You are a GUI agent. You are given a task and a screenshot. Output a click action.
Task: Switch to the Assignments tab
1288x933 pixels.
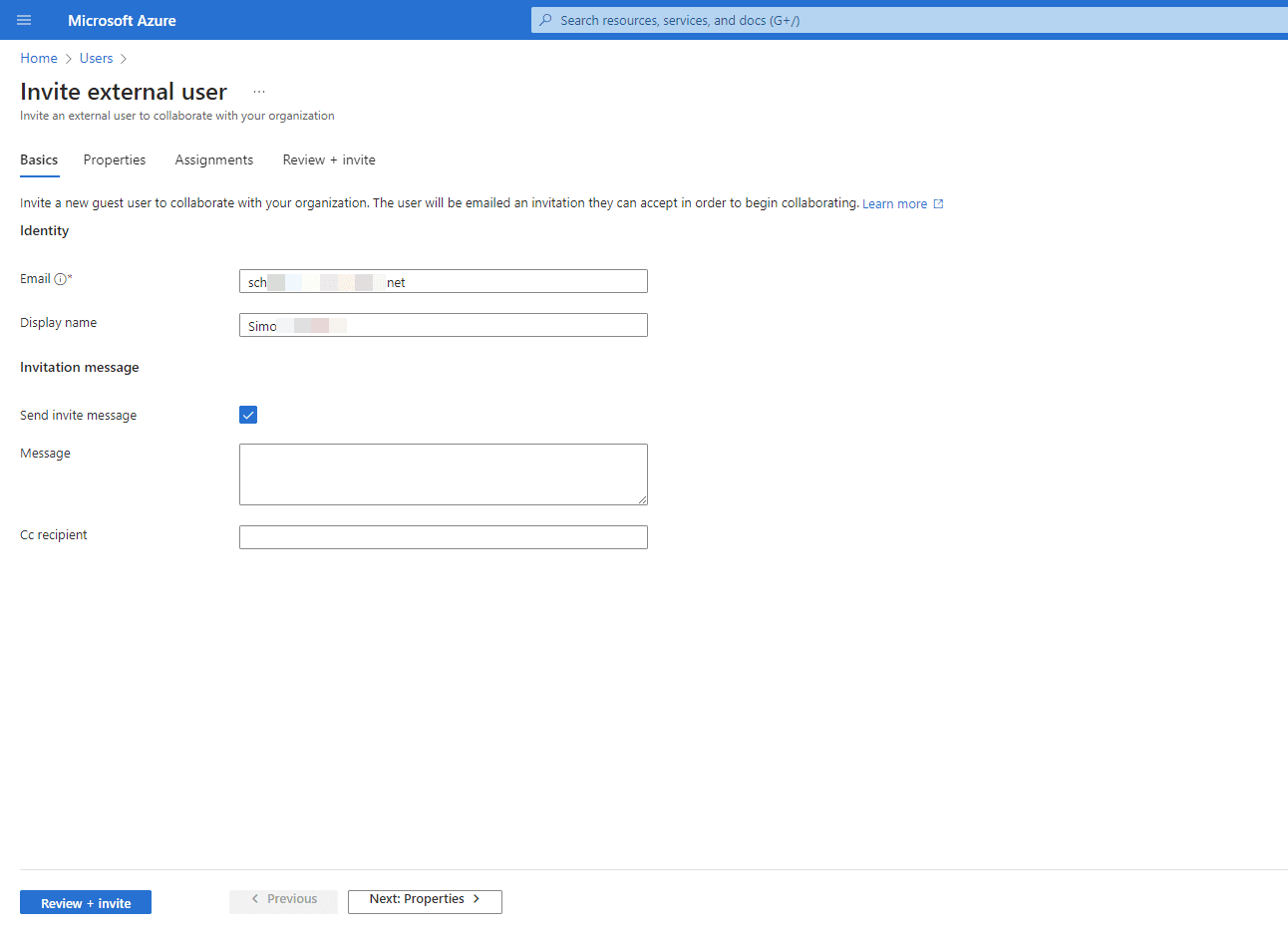coord(214,159)
